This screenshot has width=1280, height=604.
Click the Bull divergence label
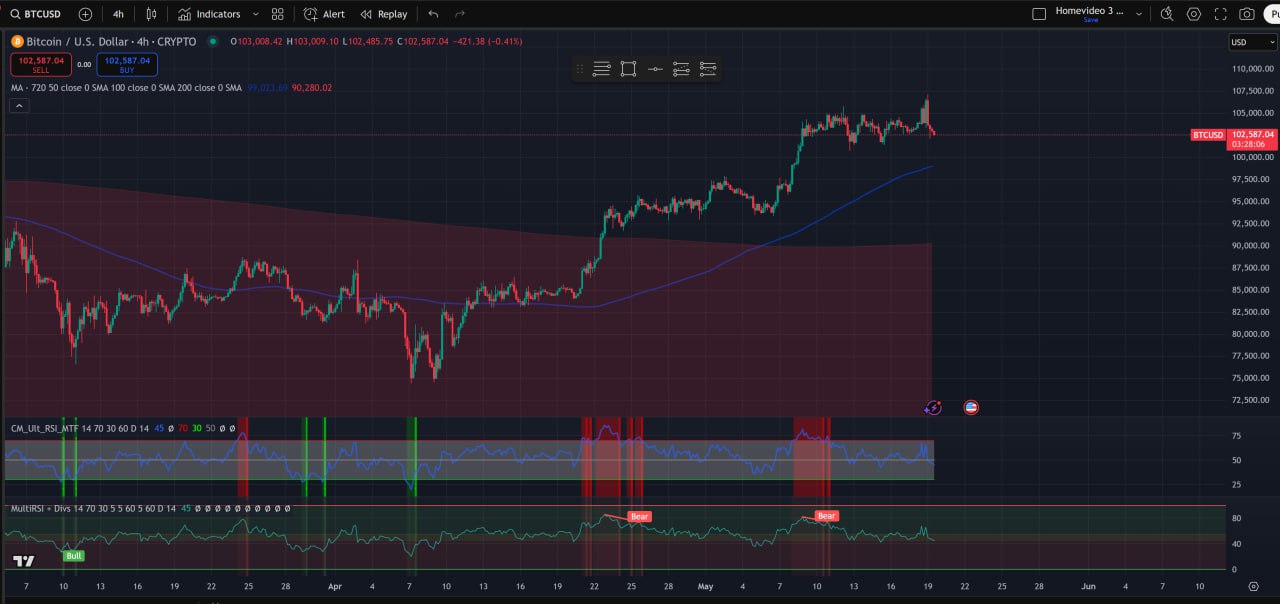(73, 555)
